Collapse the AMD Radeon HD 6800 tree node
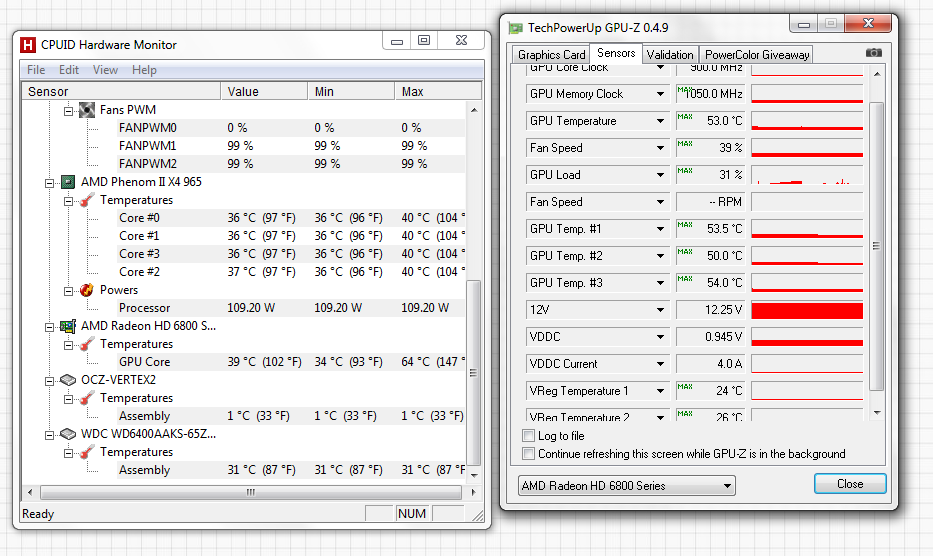The image size is (933, 556). tap(49, 327)
